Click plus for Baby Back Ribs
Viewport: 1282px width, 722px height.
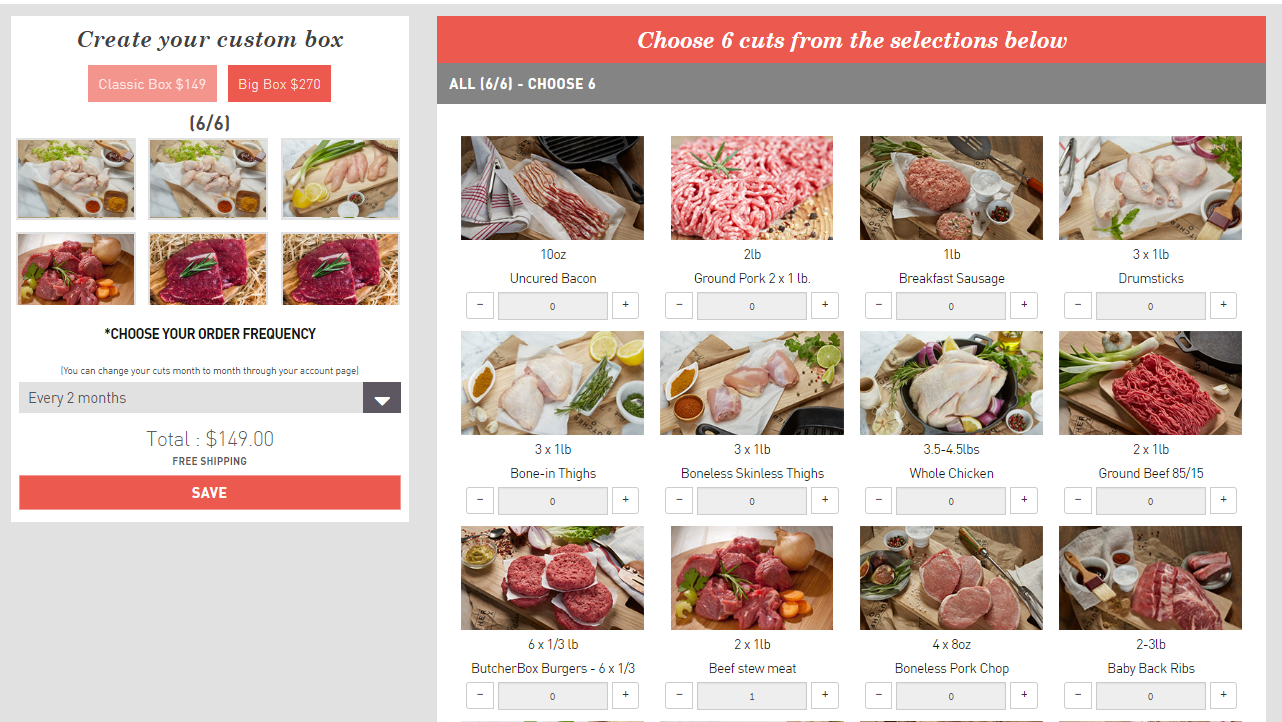point(1223,695)
